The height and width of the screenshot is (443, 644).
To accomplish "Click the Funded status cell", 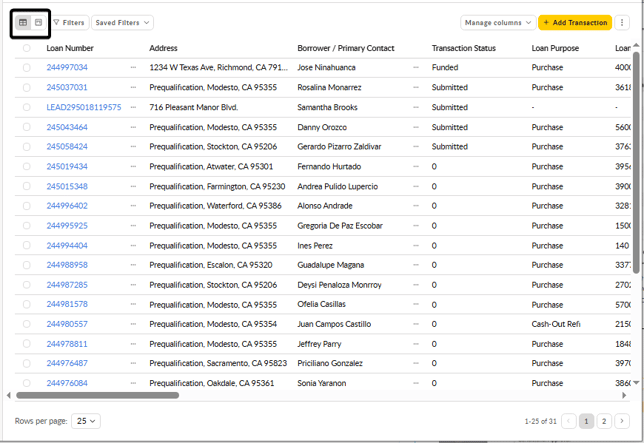I will tap(445, 67).
